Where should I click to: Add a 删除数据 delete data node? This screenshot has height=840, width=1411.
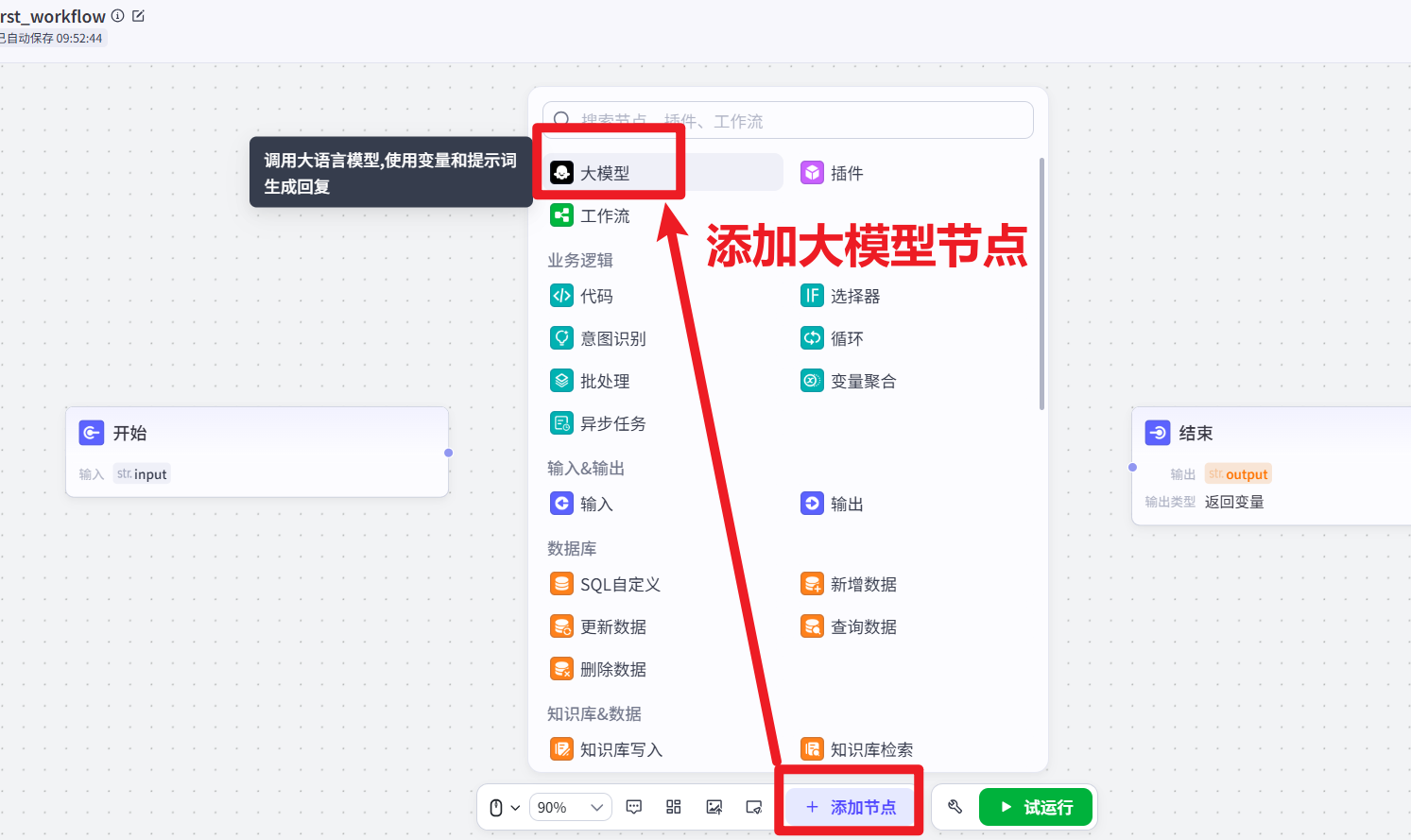pos(598,669)
